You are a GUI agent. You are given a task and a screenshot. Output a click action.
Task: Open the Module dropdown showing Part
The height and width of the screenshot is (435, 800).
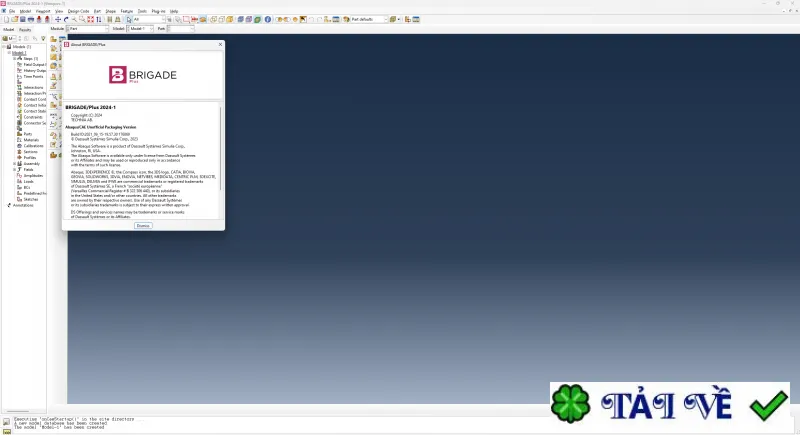(87, 29)
